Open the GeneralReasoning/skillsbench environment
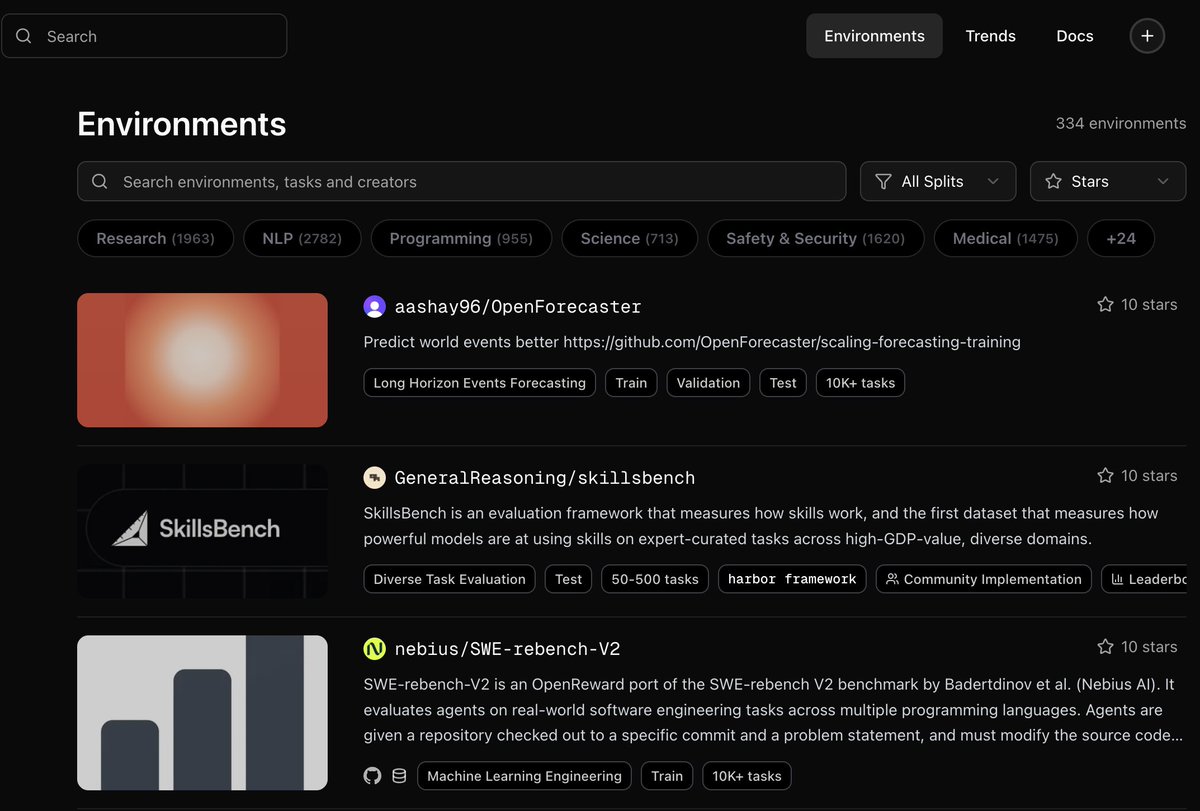 pyautogui.click(x=544, y=478)
